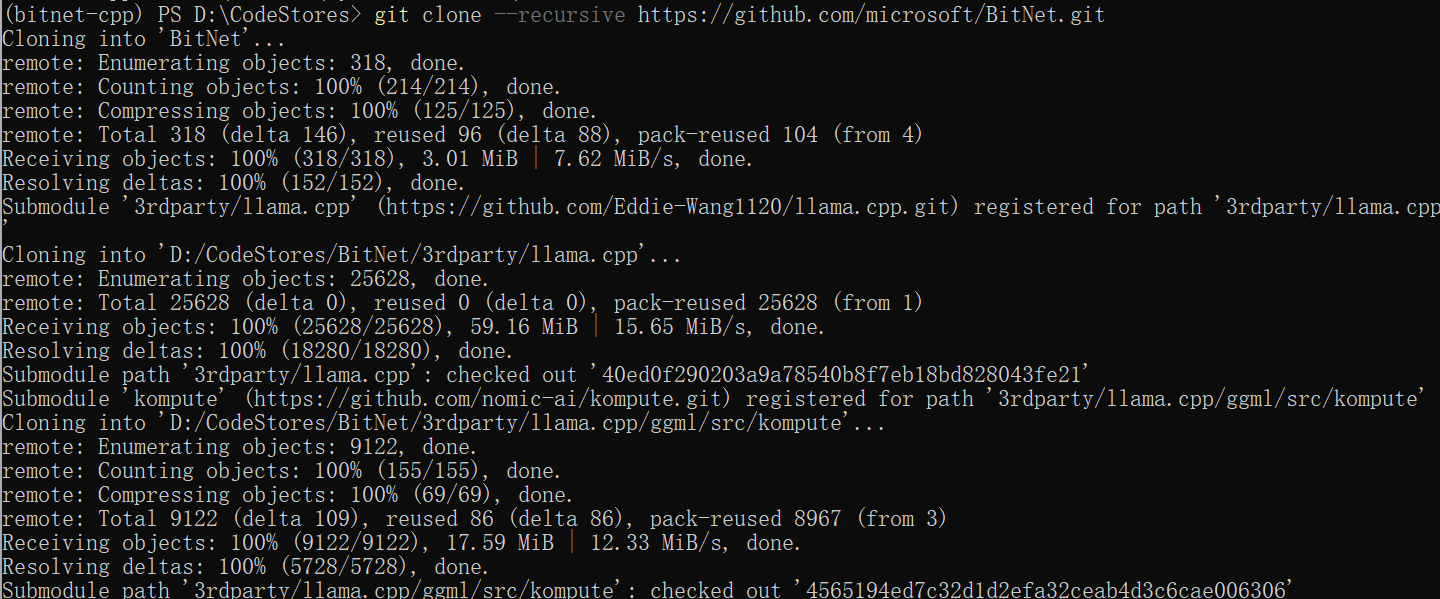Click the commit hash starting with 40ed0f29
1440x599 pixels.
[x=844, y=375]
